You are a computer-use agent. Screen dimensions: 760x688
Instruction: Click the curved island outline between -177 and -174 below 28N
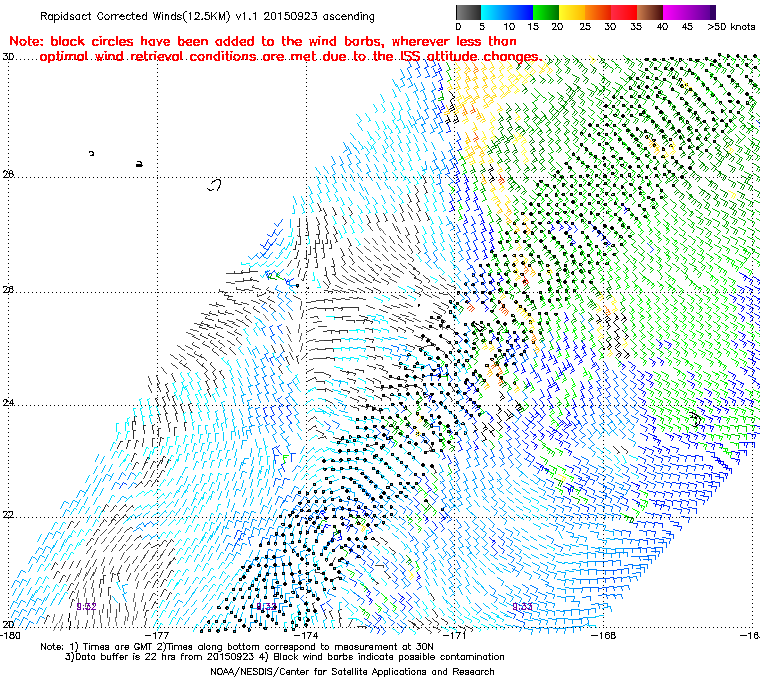[215, 185]
